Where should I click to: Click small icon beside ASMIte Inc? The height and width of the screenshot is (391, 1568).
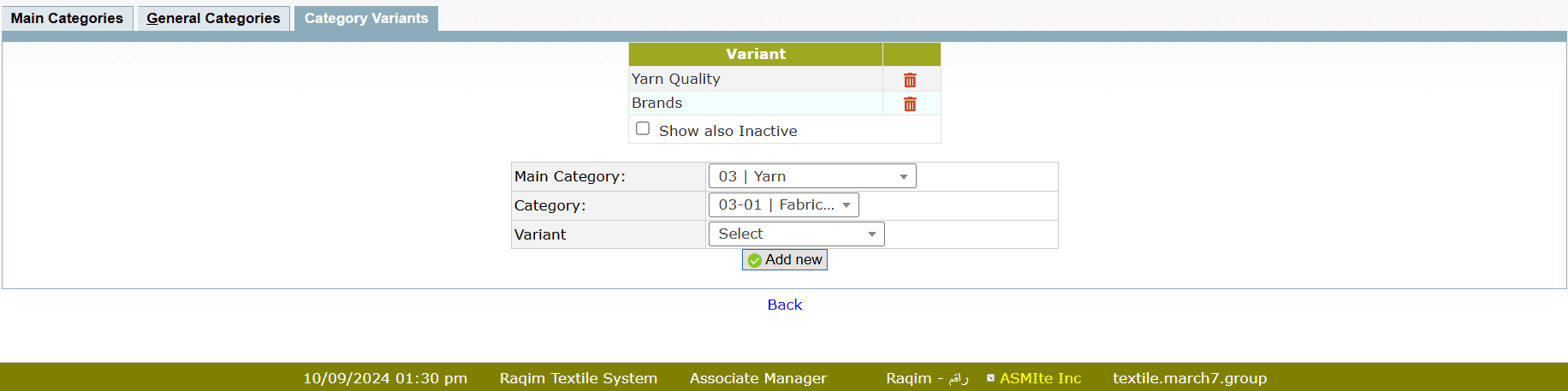[990, 378]
